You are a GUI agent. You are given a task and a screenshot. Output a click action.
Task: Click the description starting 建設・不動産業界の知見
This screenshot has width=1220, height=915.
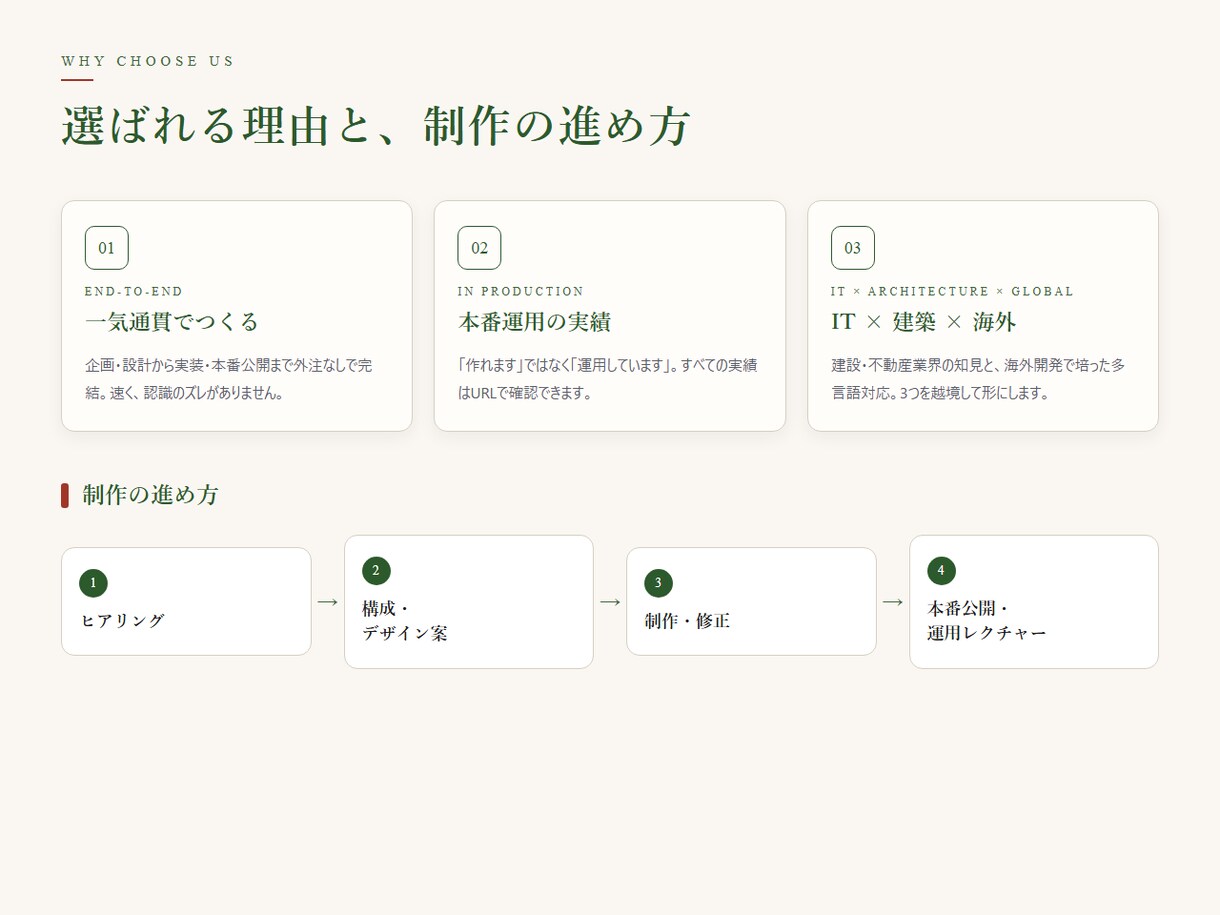click(978, 379)
